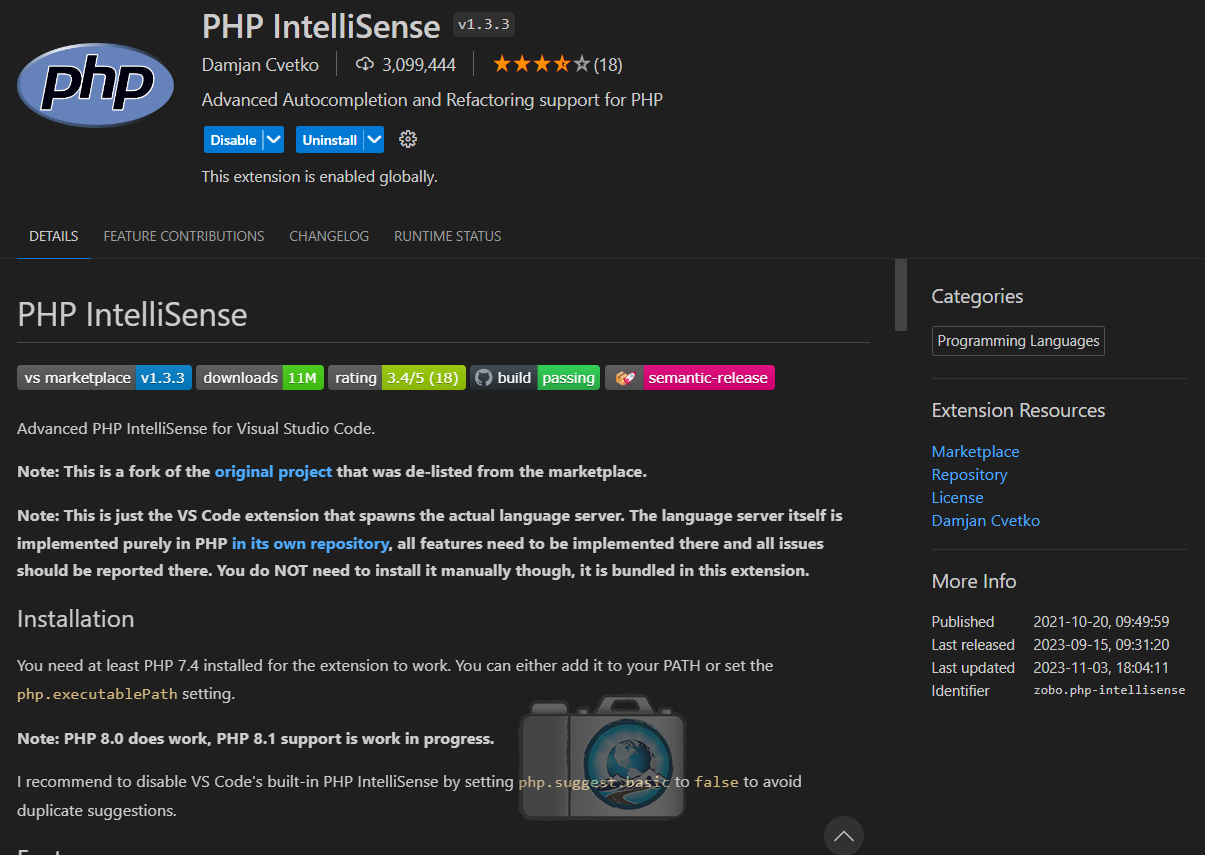
Task: Click the scroll-to-top arrow button
Action: pyautogui.click(x=843, y=836)
